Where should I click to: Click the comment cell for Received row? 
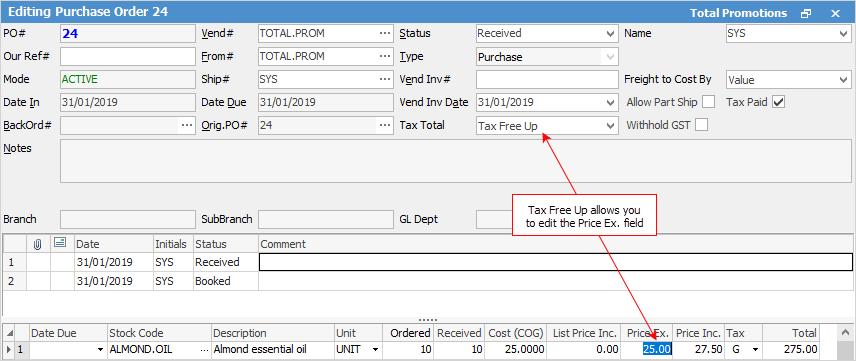tap(555, 262)
